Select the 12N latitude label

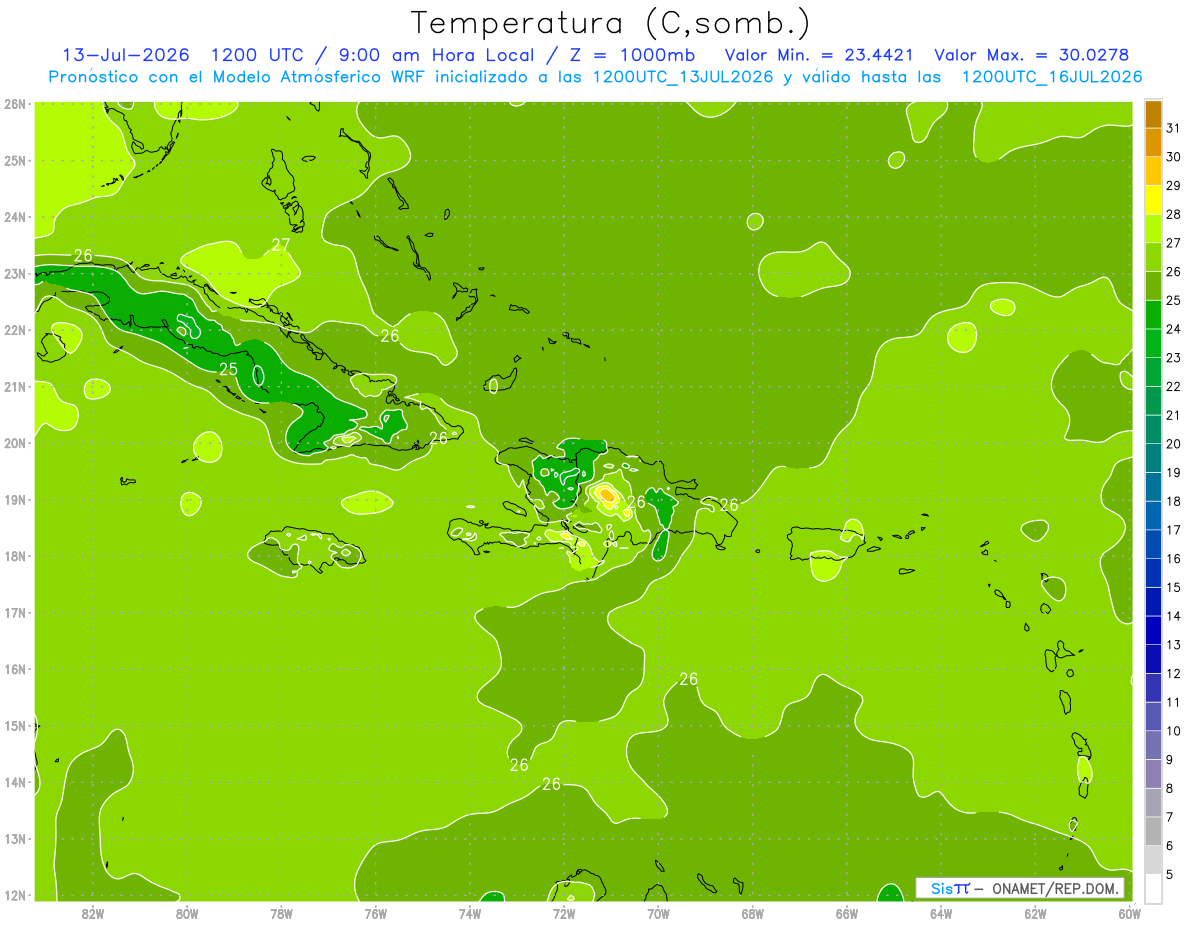click(15, 895)
